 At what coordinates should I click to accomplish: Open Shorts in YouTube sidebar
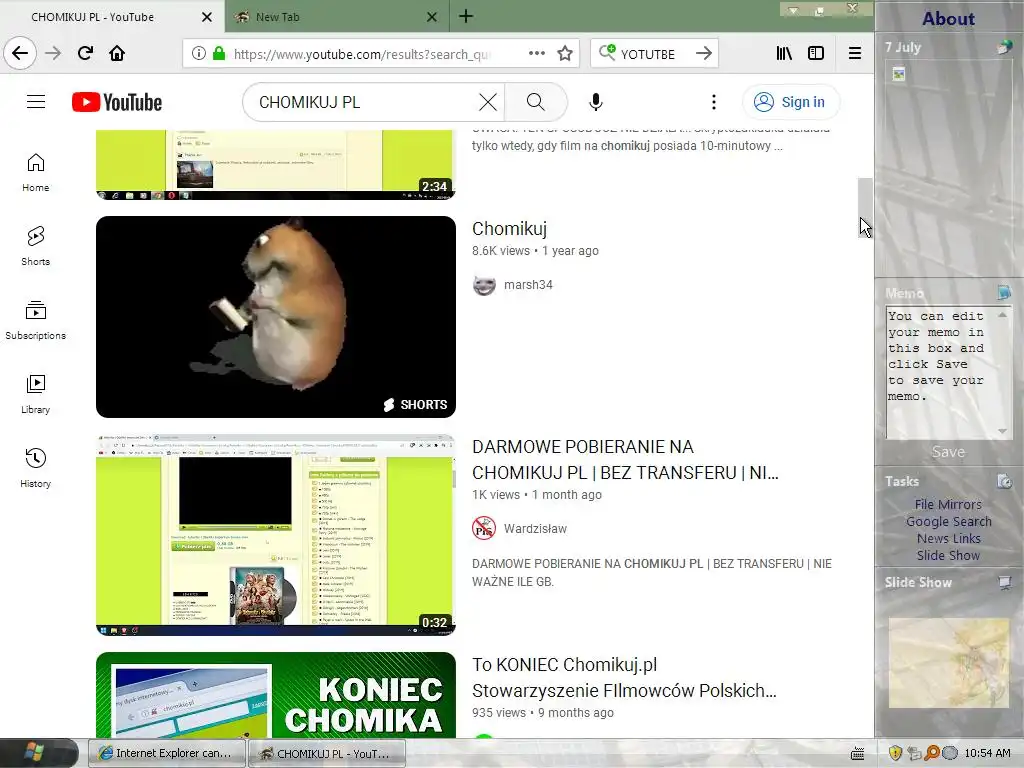click(35, 246)
